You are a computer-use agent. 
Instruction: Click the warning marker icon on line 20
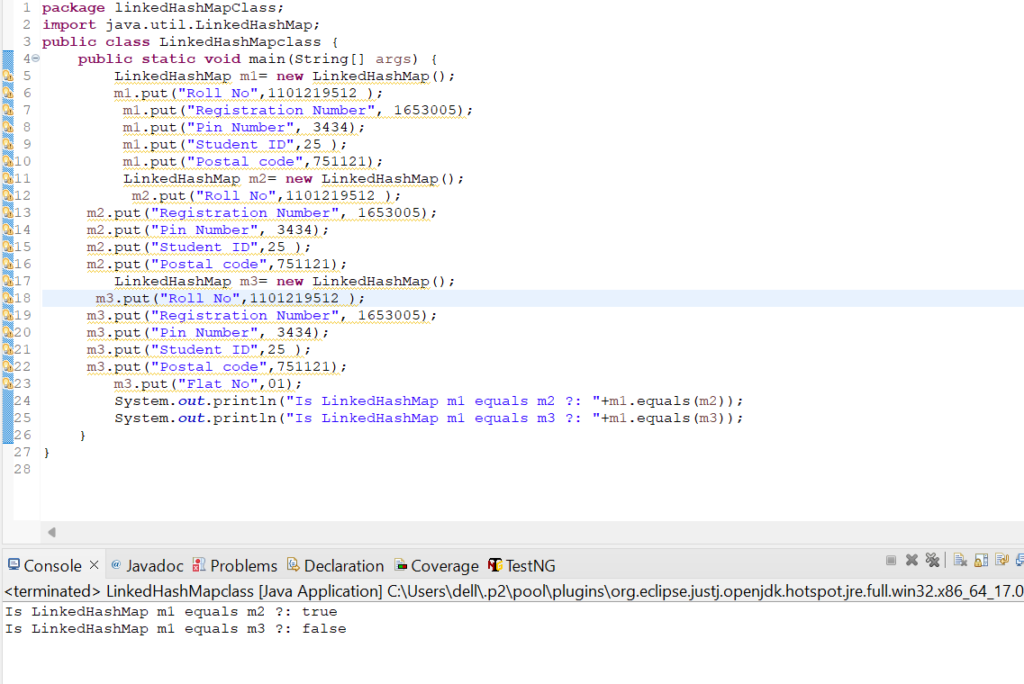[8, 332]
